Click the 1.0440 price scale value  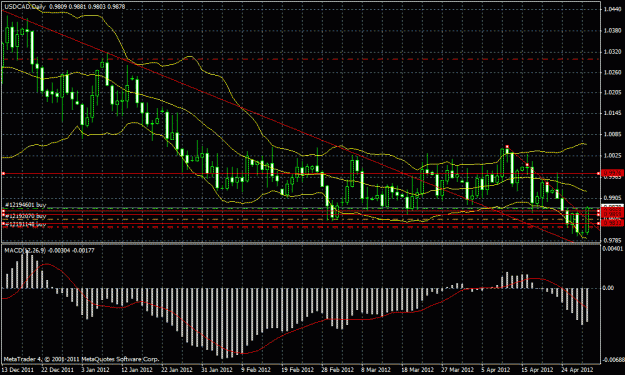(x=612, y=9)
